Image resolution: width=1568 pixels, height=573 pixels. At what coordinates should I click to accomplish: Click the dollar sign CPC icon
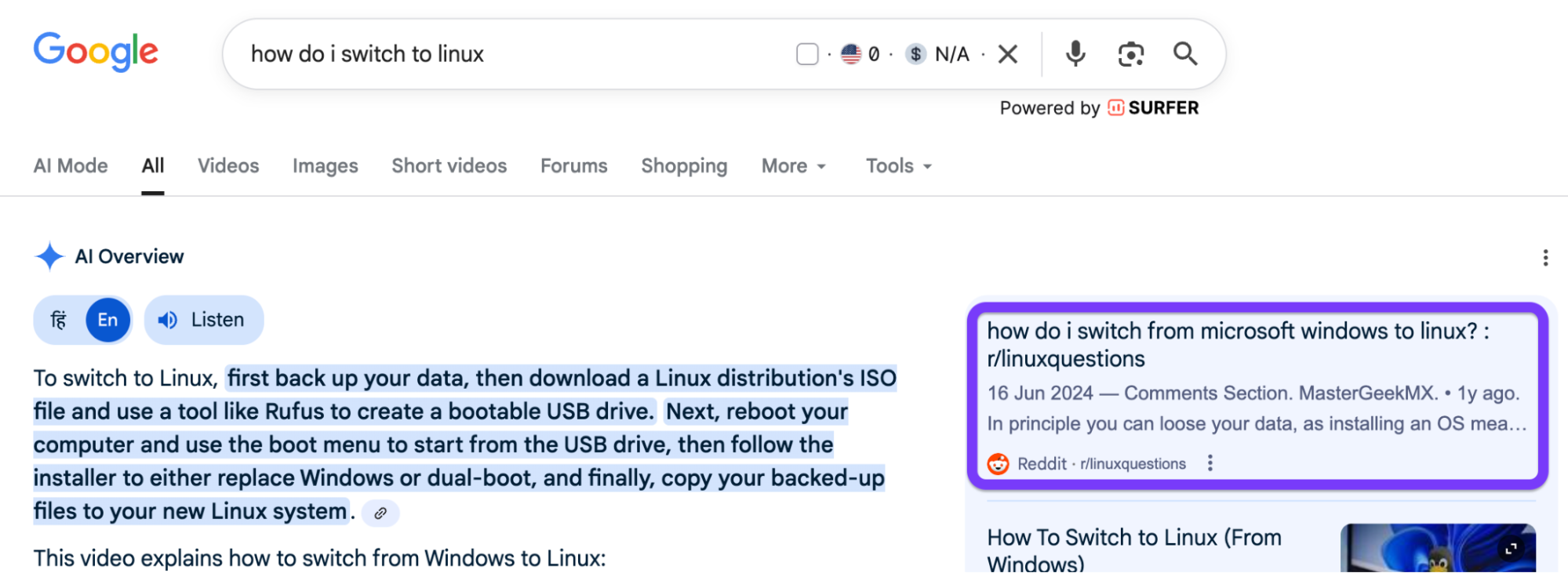tap(915, 54)
